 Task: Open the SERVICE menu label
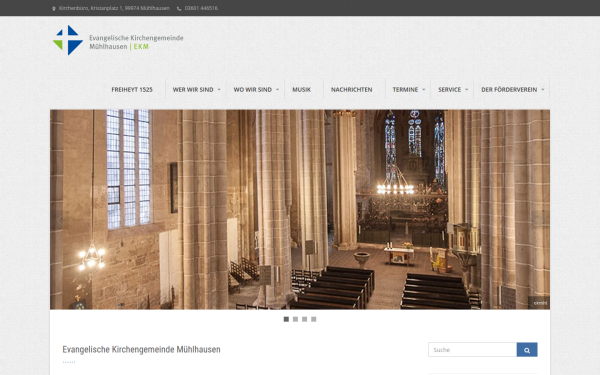pos(450,90)
